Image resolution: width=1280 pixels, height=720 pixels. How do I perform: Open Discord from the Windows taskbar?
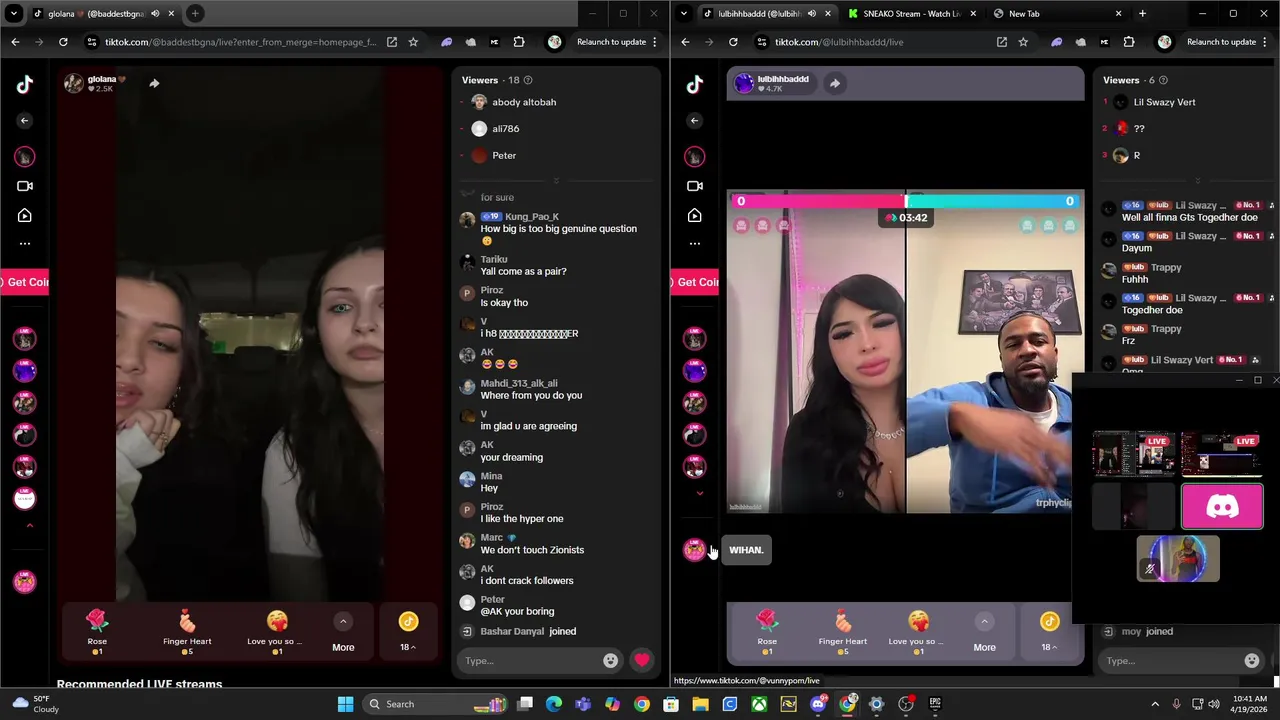tap(818, 704)
